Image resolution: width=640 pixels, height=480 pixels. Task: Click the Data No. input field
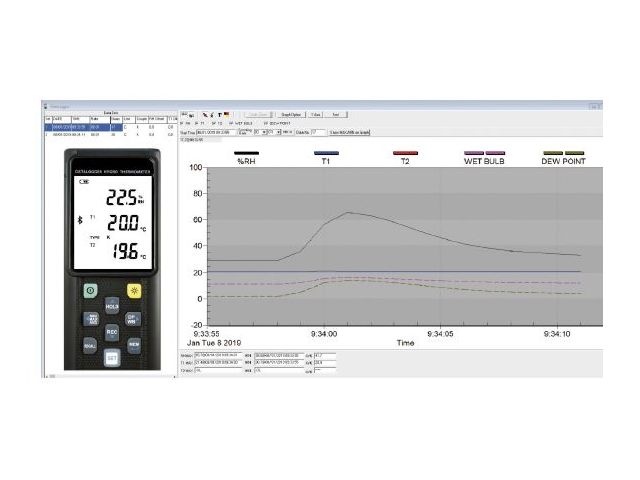point(319,132)
